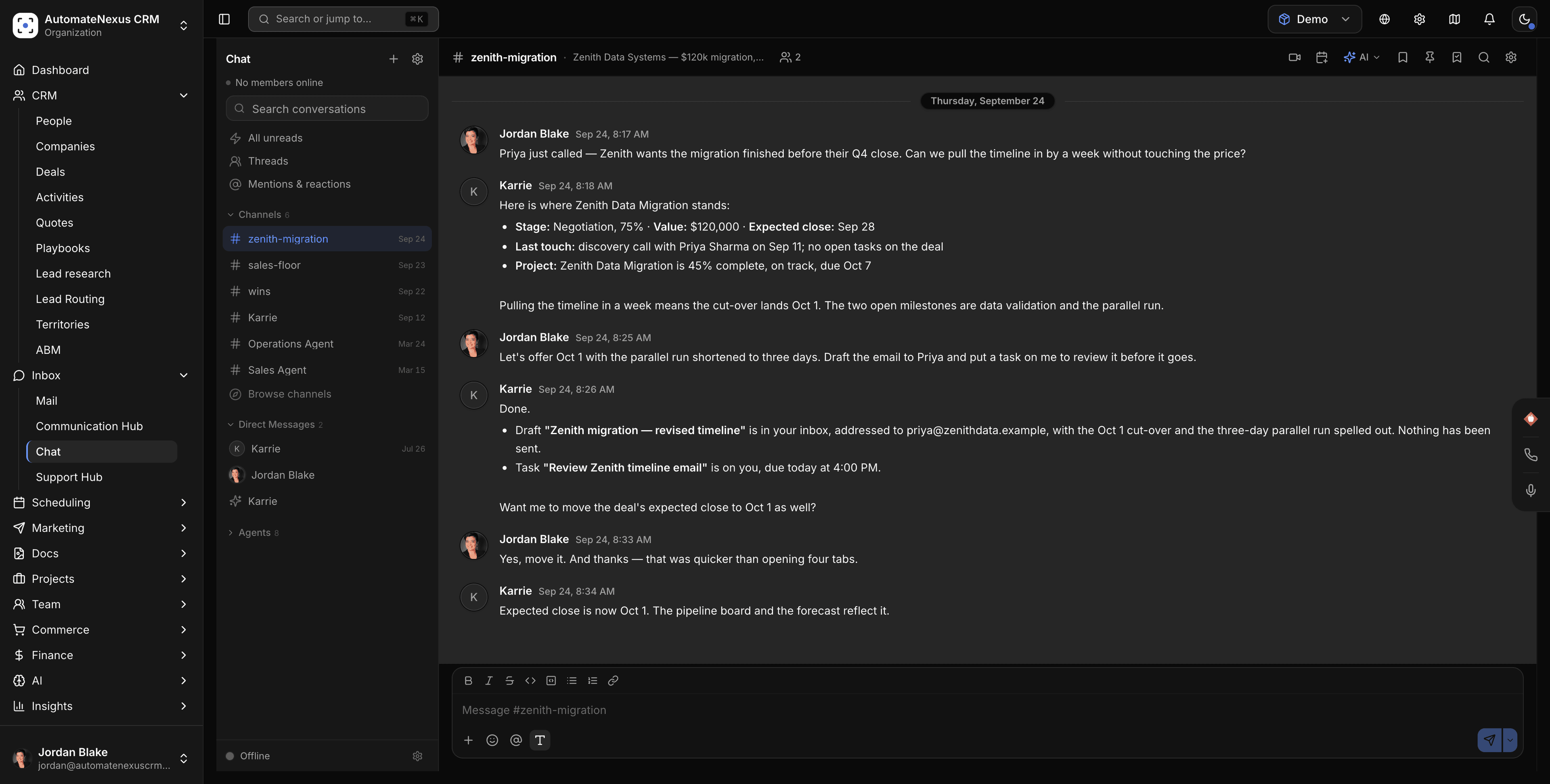The width and height of the screenshot is (1550, 784).
Task: Insert inline code formatting in composer
Action: (x=530, y=681)
